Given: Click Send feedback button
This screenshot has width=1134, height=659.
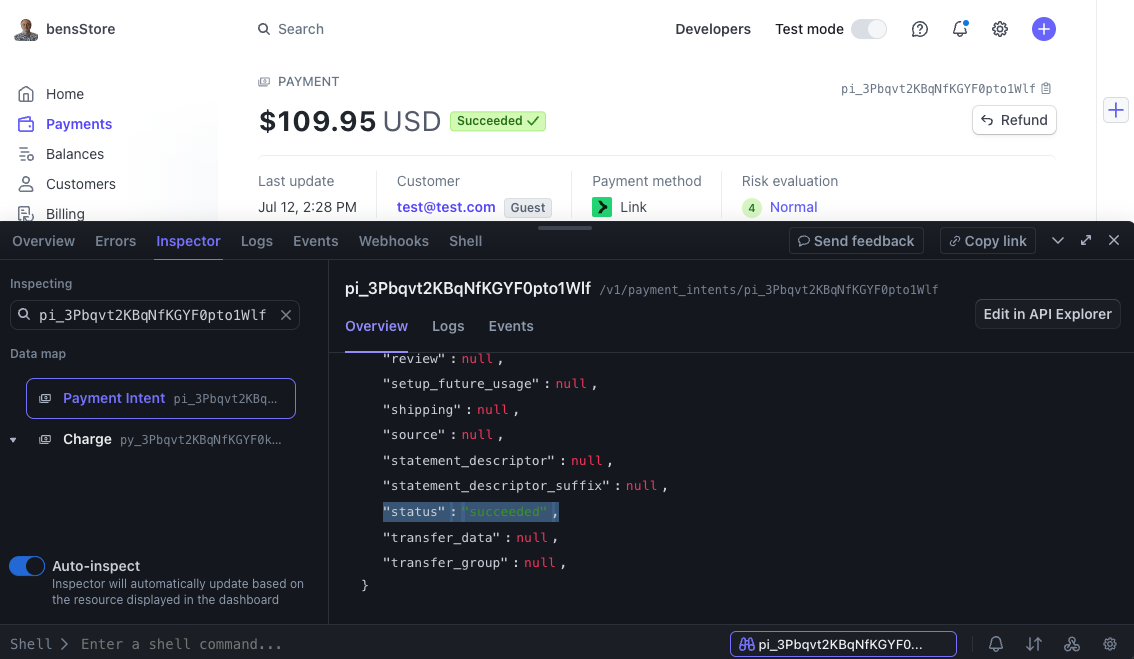Looking at the screenshot, I should [x=856, y=241].
